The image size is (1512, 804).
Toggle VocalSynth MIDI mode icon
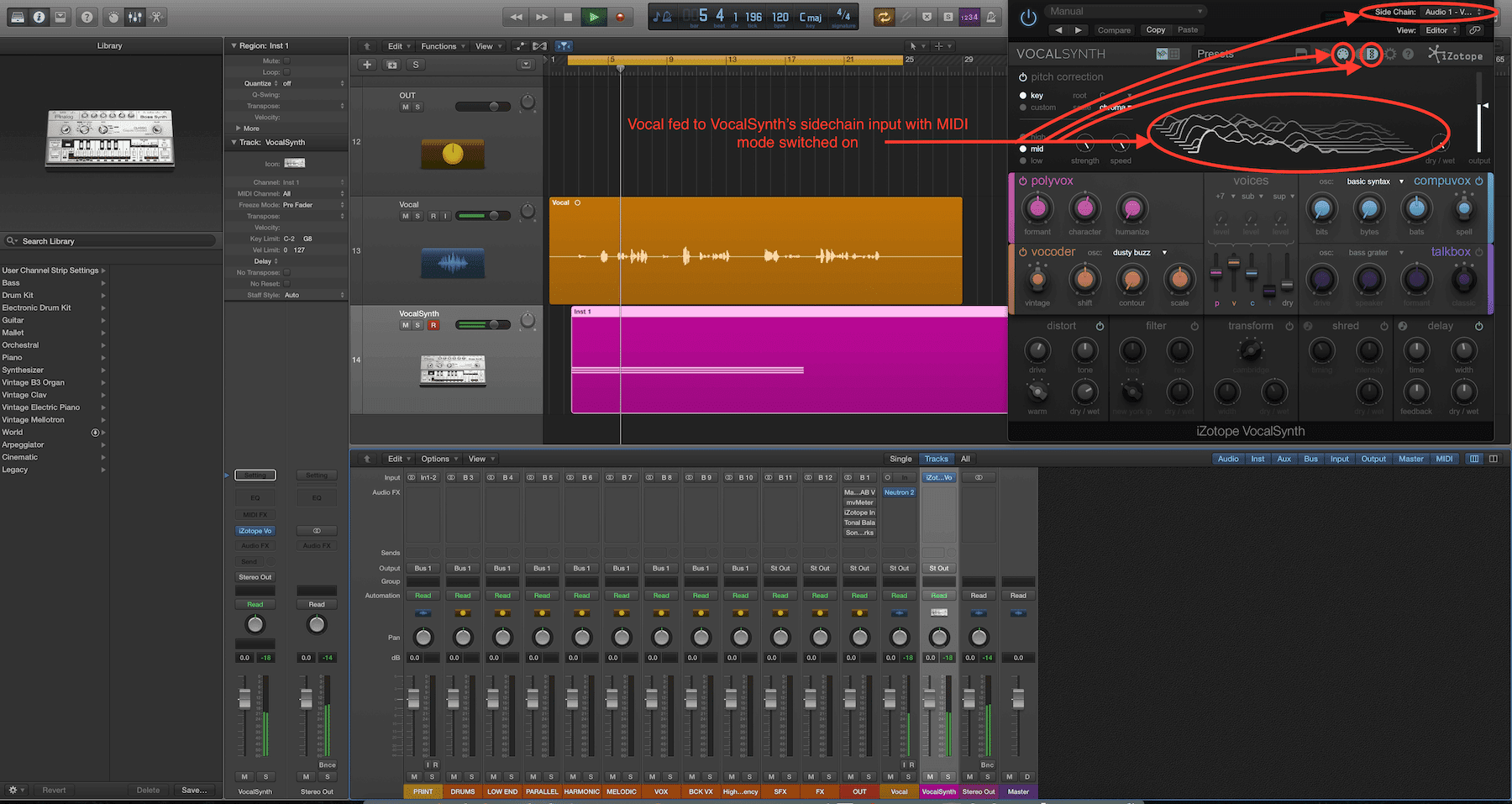click(x=1342, y=54)
